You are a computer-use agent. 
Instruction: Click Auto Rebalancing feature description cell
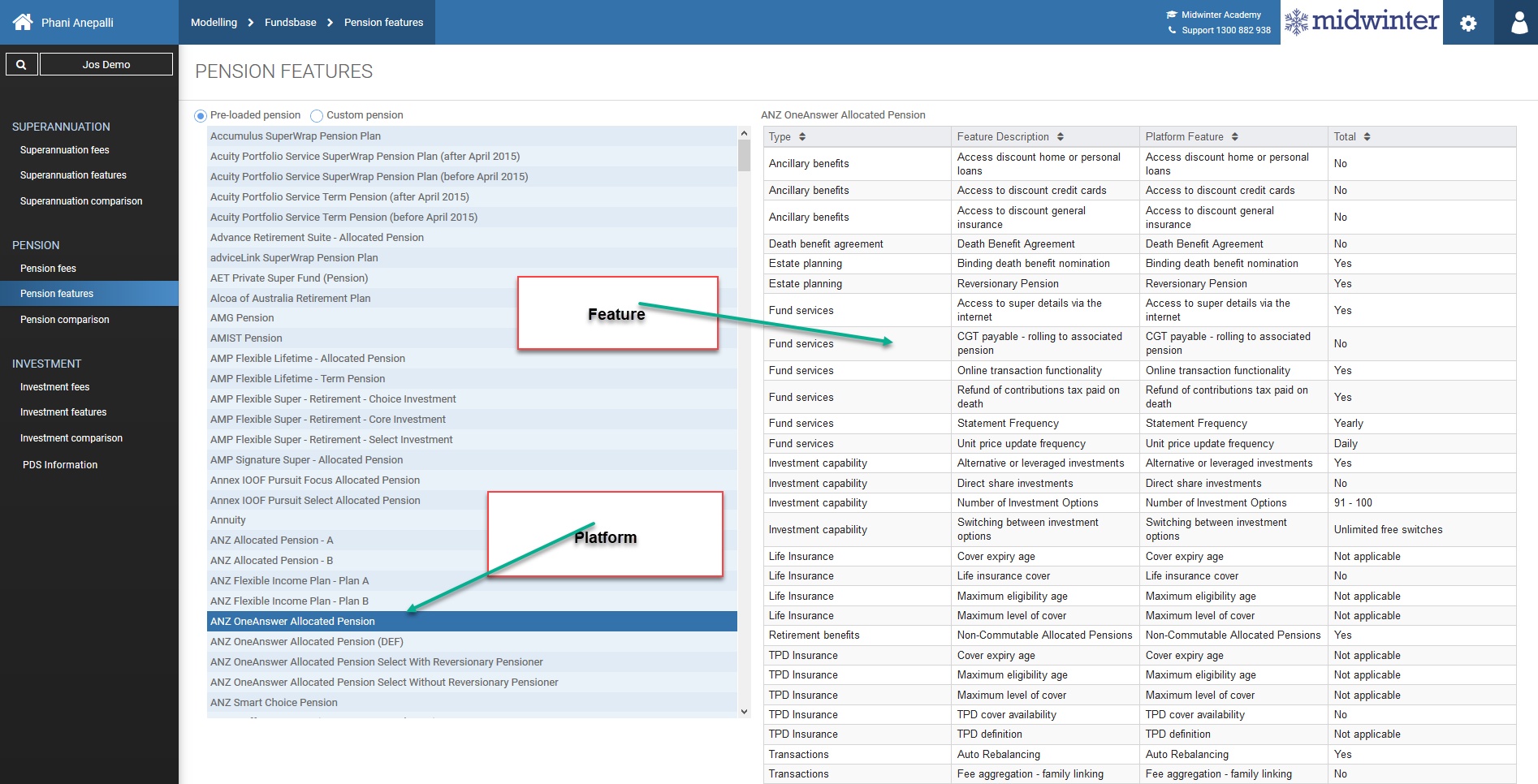1045,755
